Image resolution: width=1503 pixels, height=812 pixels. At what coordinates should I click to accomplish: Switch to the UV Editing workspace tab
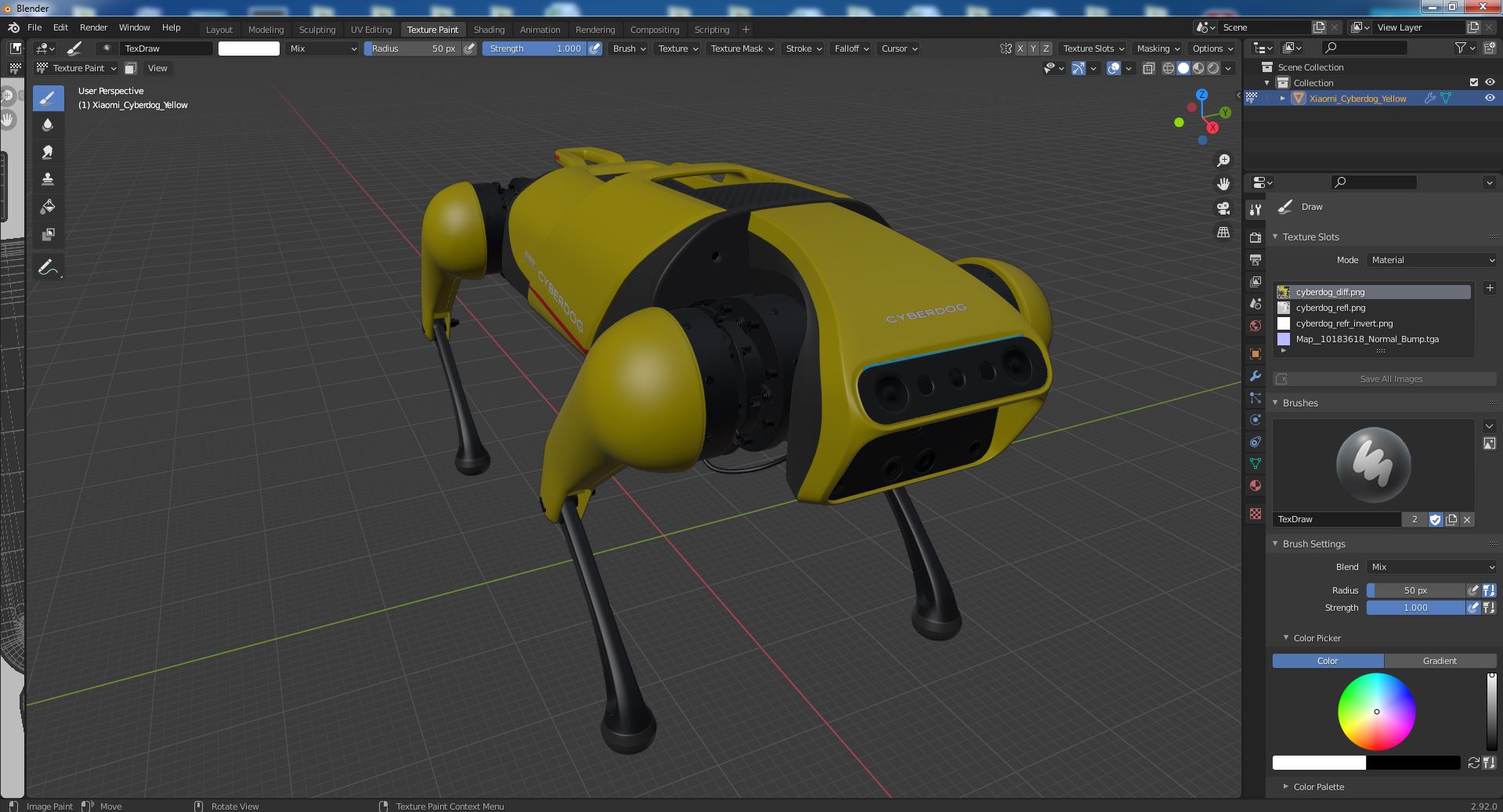tap(371, 30)
